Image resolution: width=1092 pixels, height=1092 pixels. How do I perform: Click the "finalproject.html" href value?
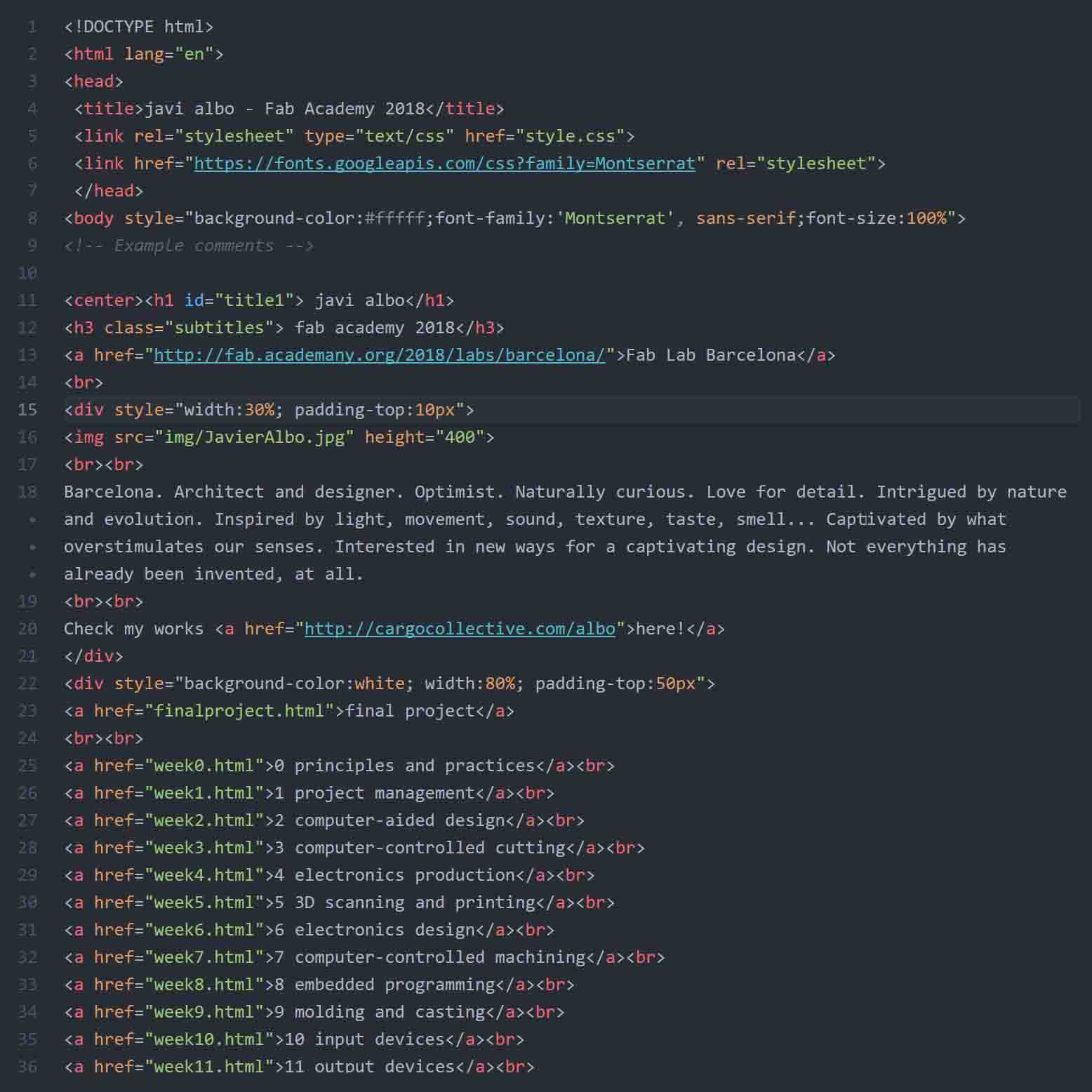(x=239, y=711)
